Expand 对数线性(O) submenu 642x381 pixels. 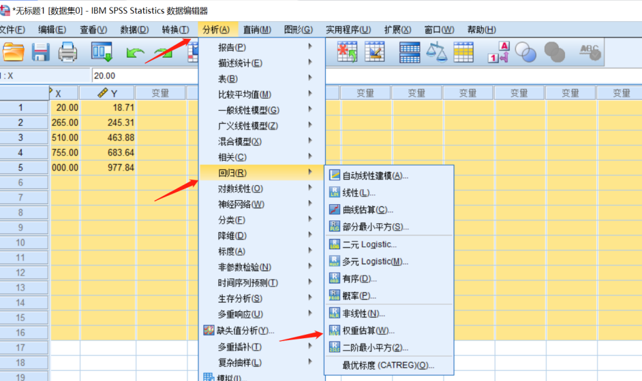(262, 189)
